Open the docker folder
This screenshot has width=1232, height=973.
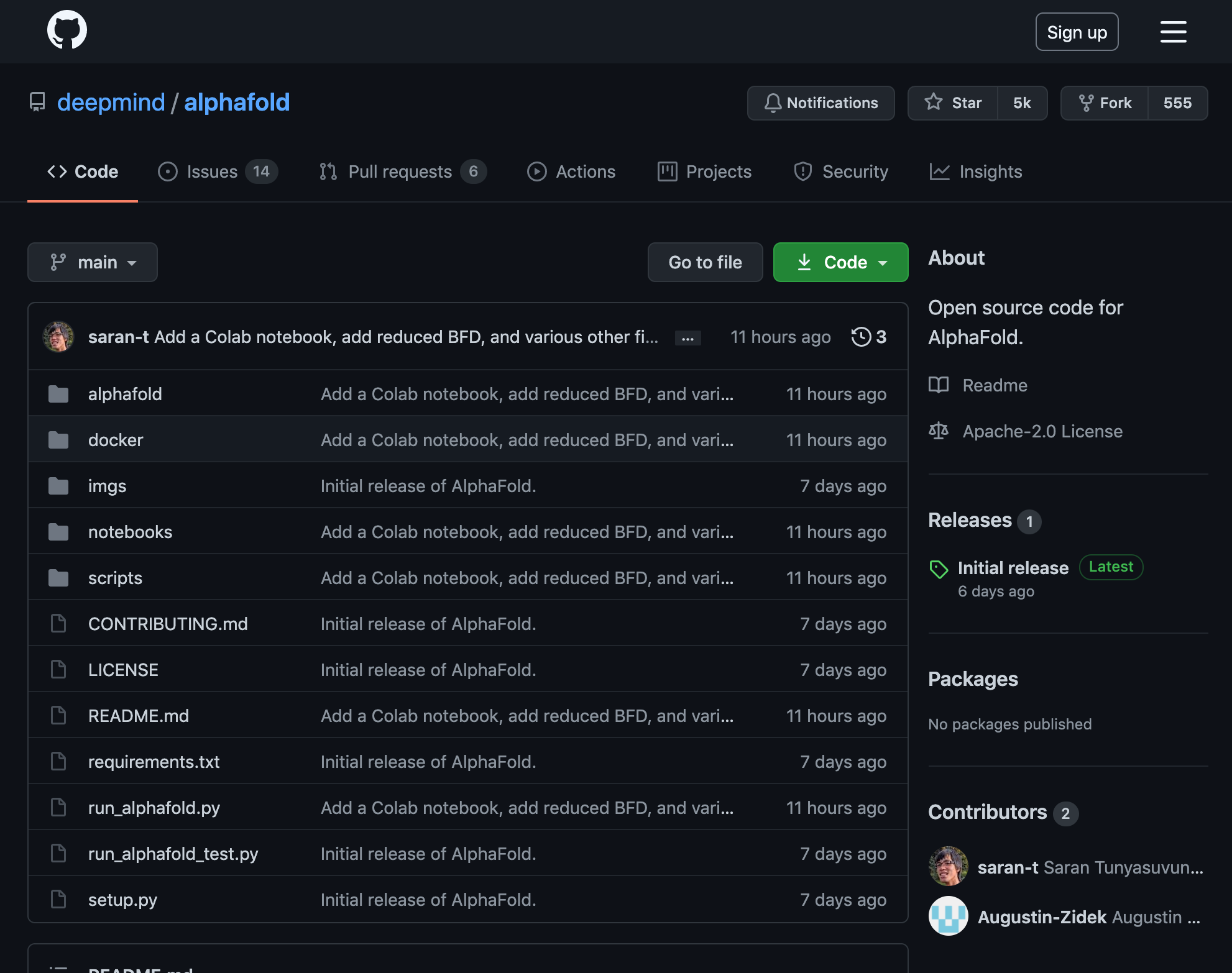point(116,440)
